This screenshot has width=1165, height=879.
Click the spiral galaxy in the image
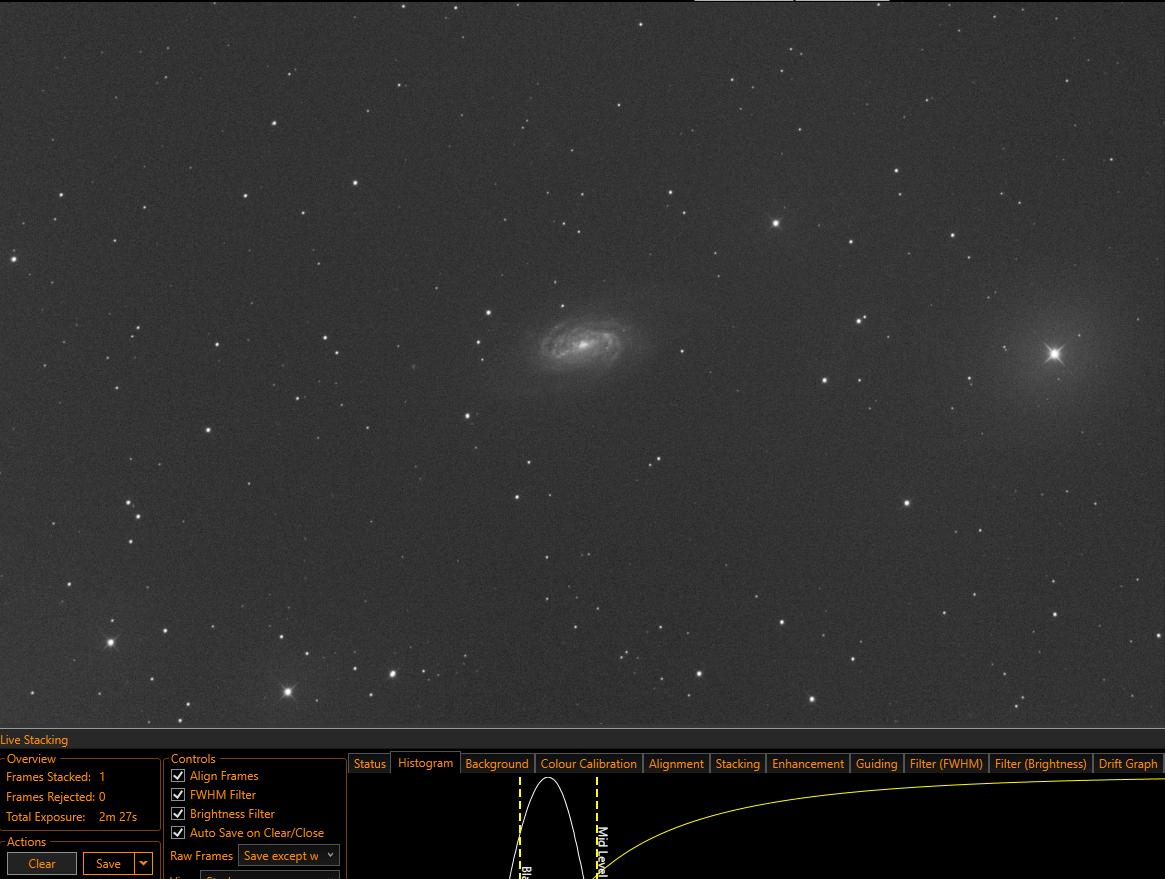582,344
